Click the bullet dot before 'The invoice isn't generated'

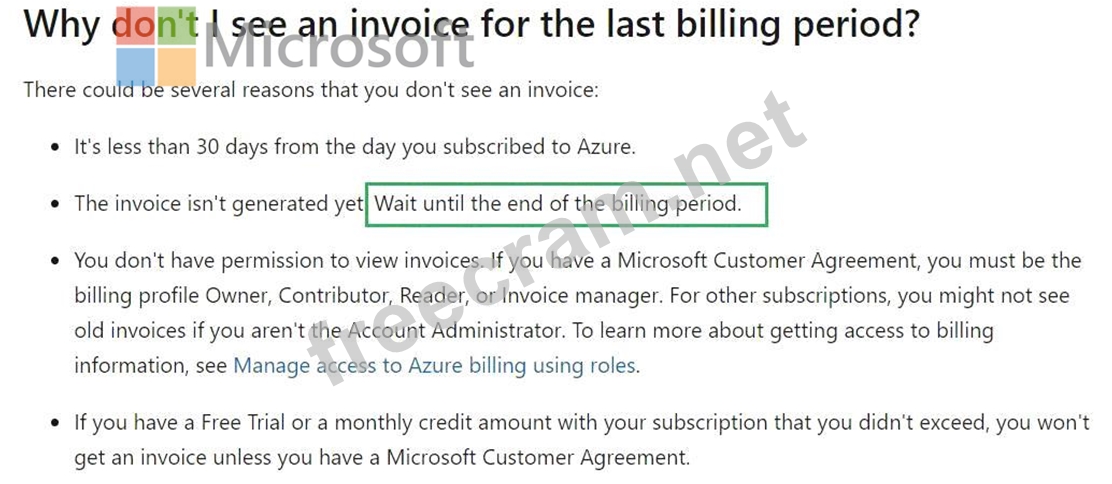coord(56,205)
